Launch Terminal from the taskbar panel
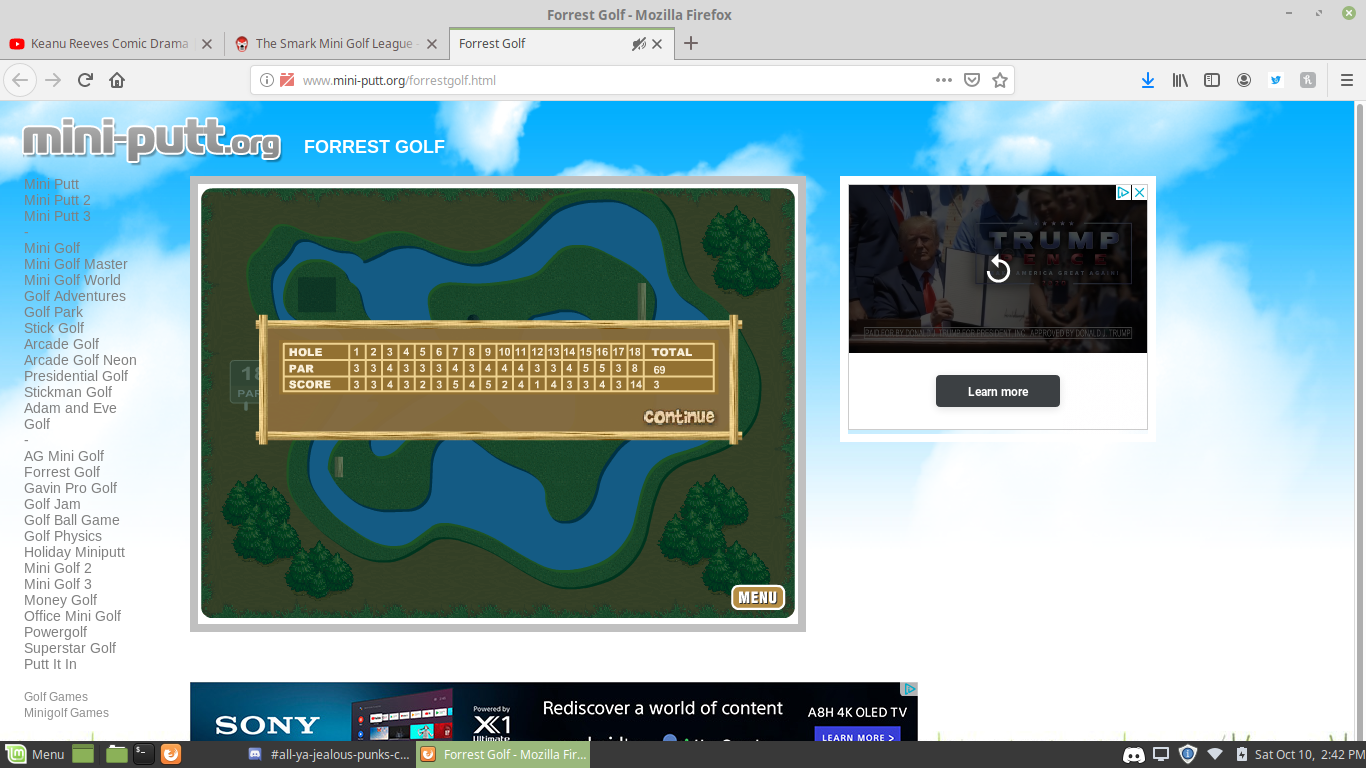 click(144, 754)
